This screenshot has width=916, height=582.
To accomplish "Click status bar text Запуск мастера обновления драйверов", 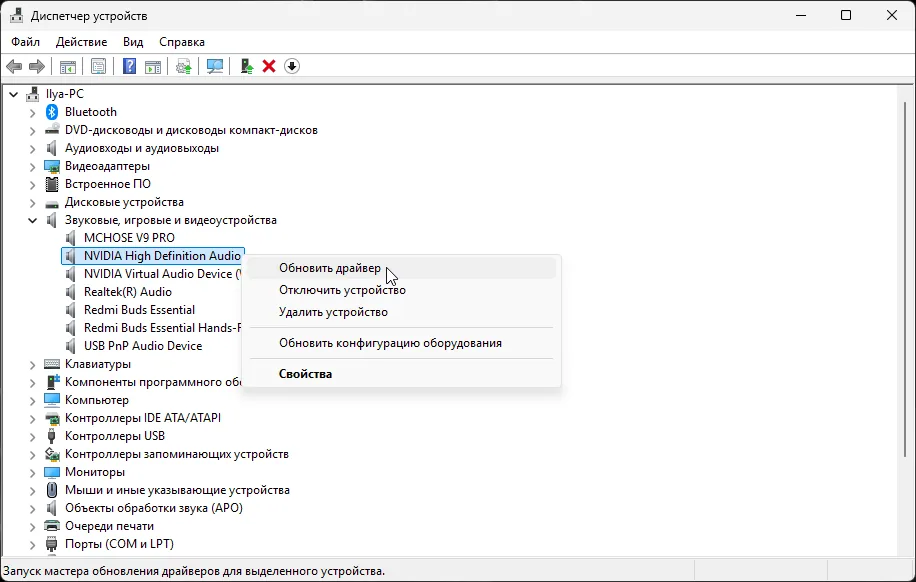I will pyautogui.click(x=194, y=571).
